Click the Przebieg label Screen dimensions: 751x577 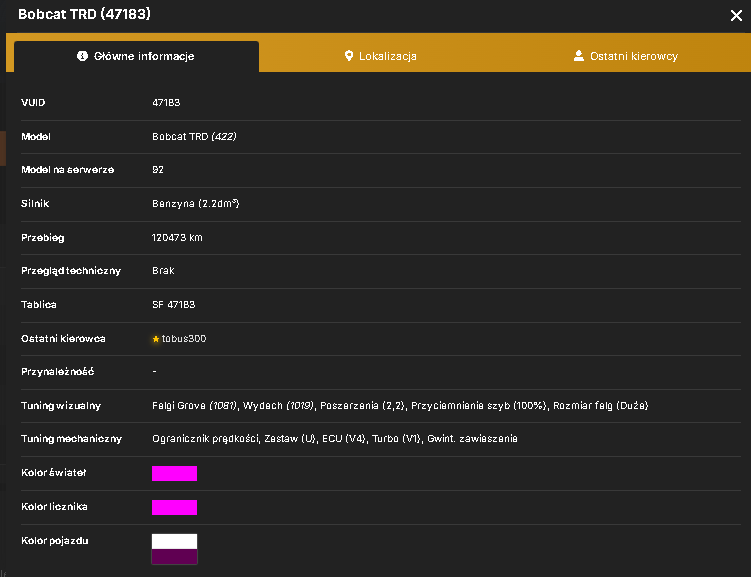tap(43, 238)
